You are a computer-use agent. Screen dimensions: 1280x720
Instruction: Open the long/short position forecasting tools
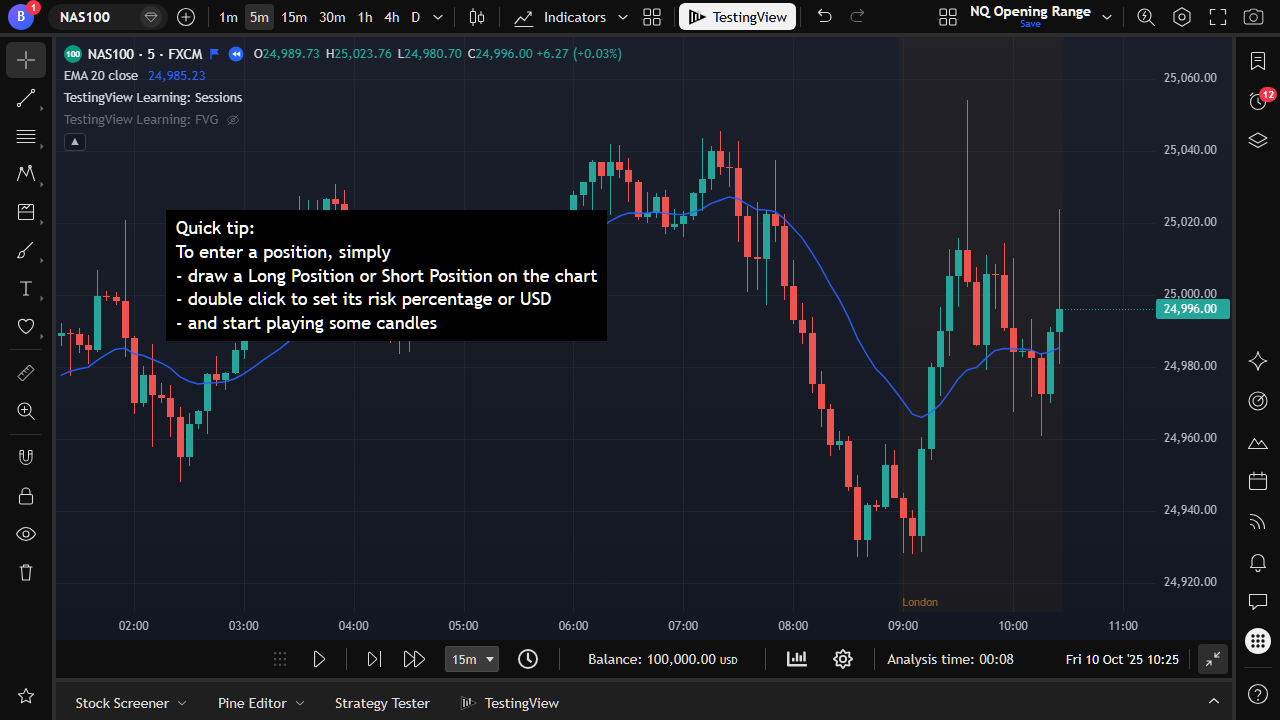coord(26,212)
